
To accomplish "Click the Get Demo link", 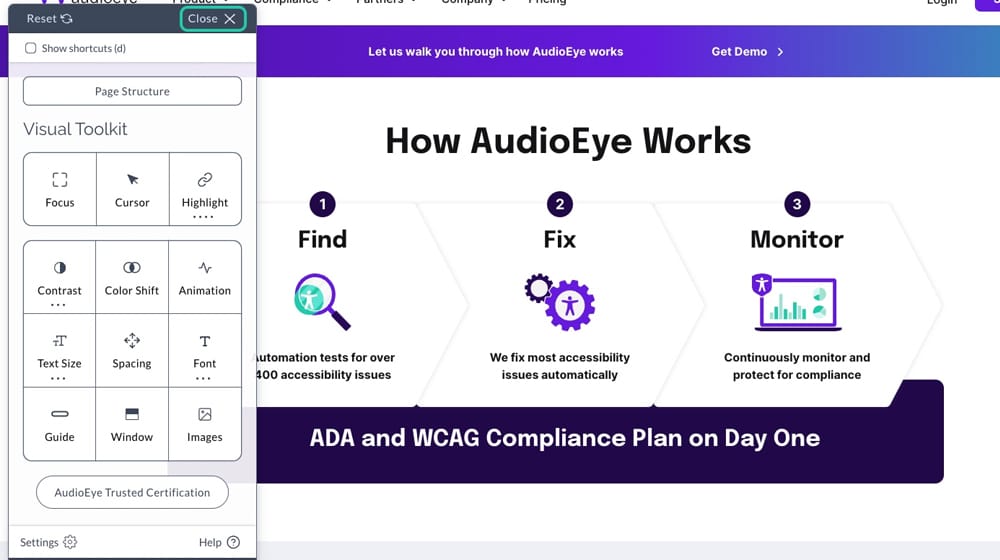I will pyautogui.click(x=739, y=52).
